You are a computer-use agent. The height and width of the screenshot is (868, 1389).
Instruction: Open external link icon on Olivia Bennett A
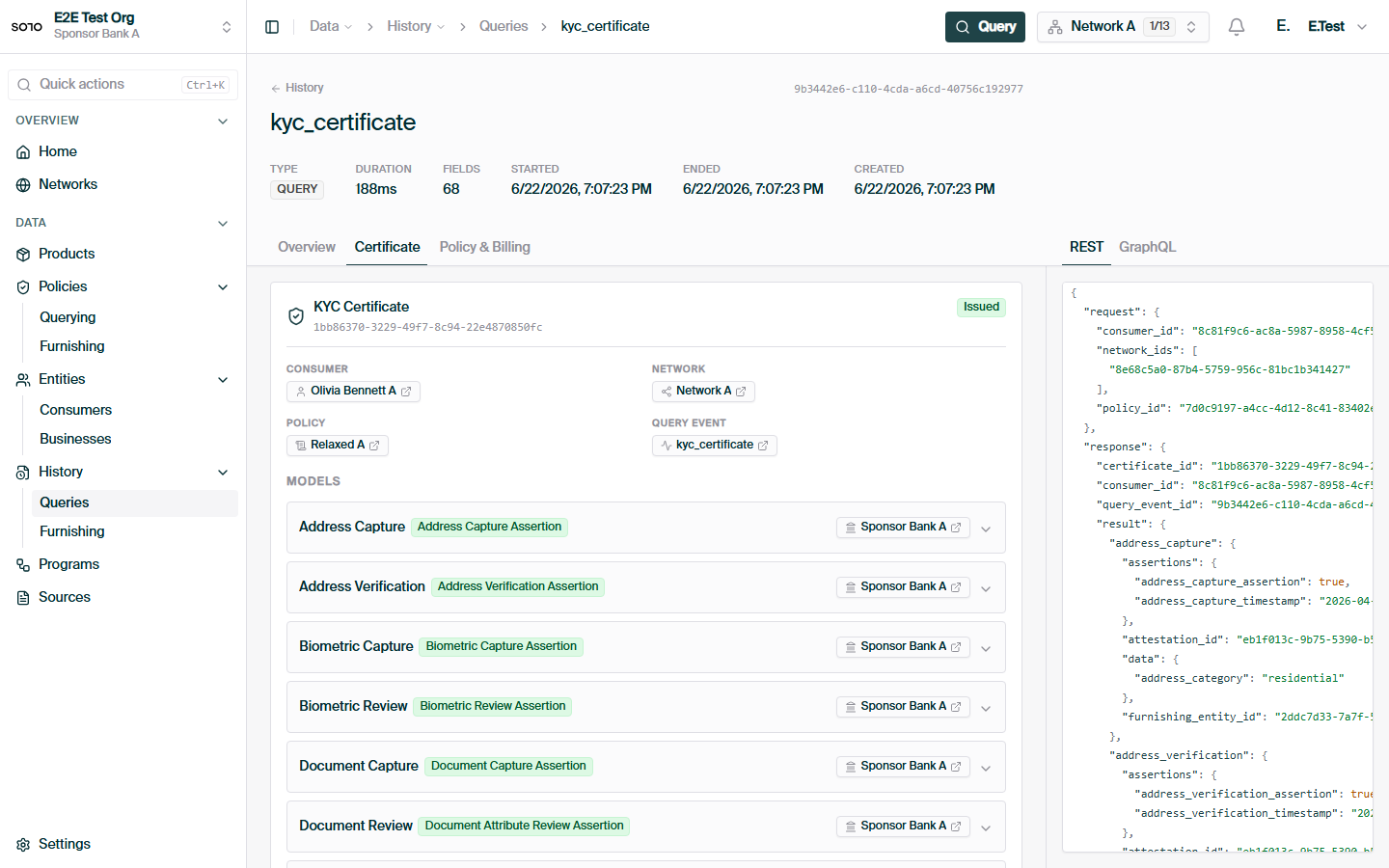click(406, 392)
